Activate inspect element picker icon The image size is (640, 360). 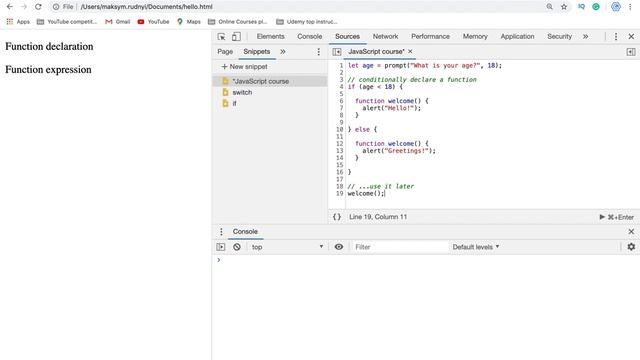[x=222, y=37]
